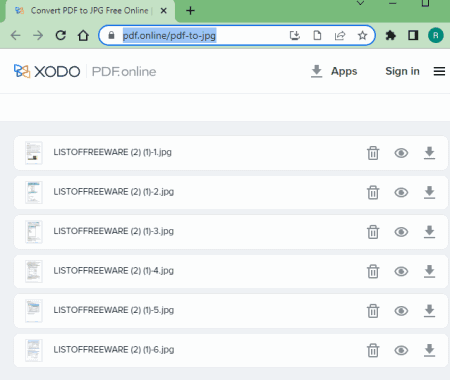450x380 pixels.
Task: Select file name LISTOFFREEWARE (2) (1)-2.jpg
Action: click(114, 192)
